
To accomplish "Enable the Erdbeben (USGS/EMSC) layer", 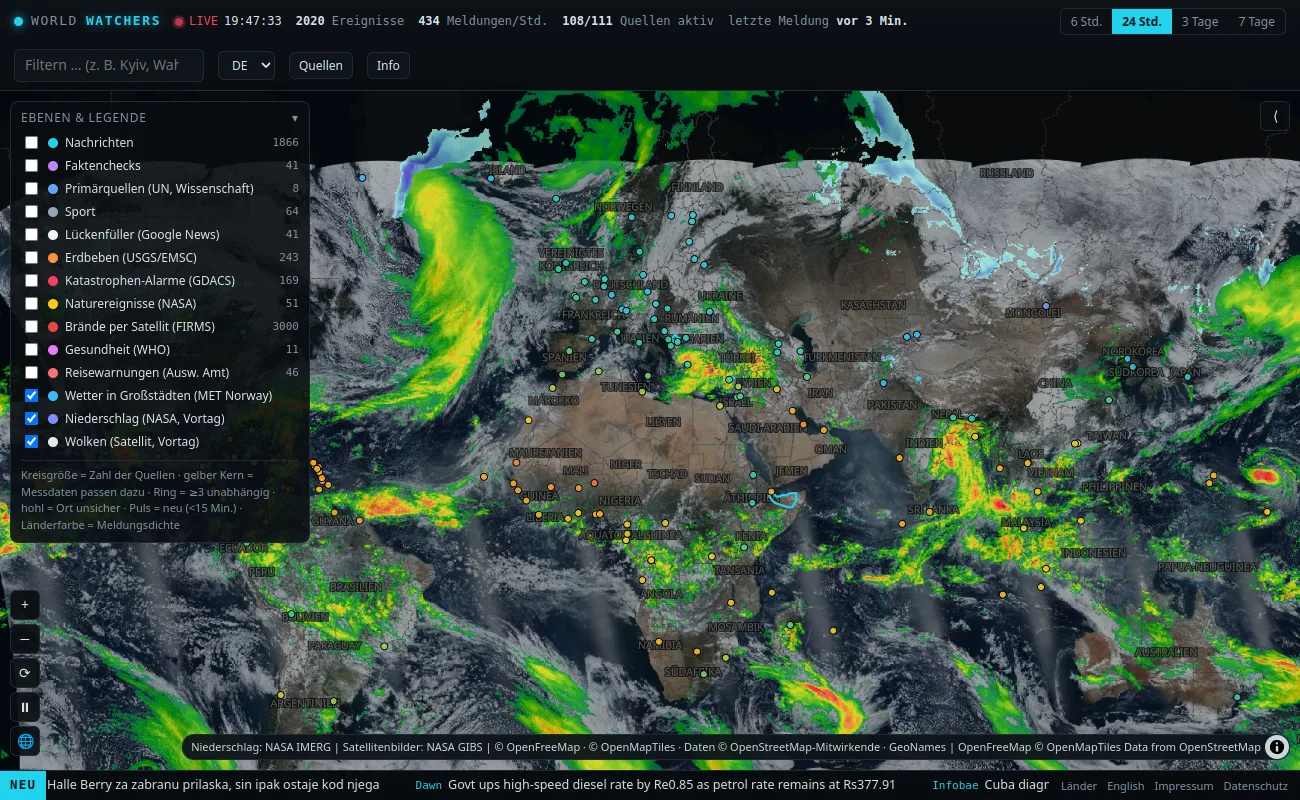I will coord(32,258).
